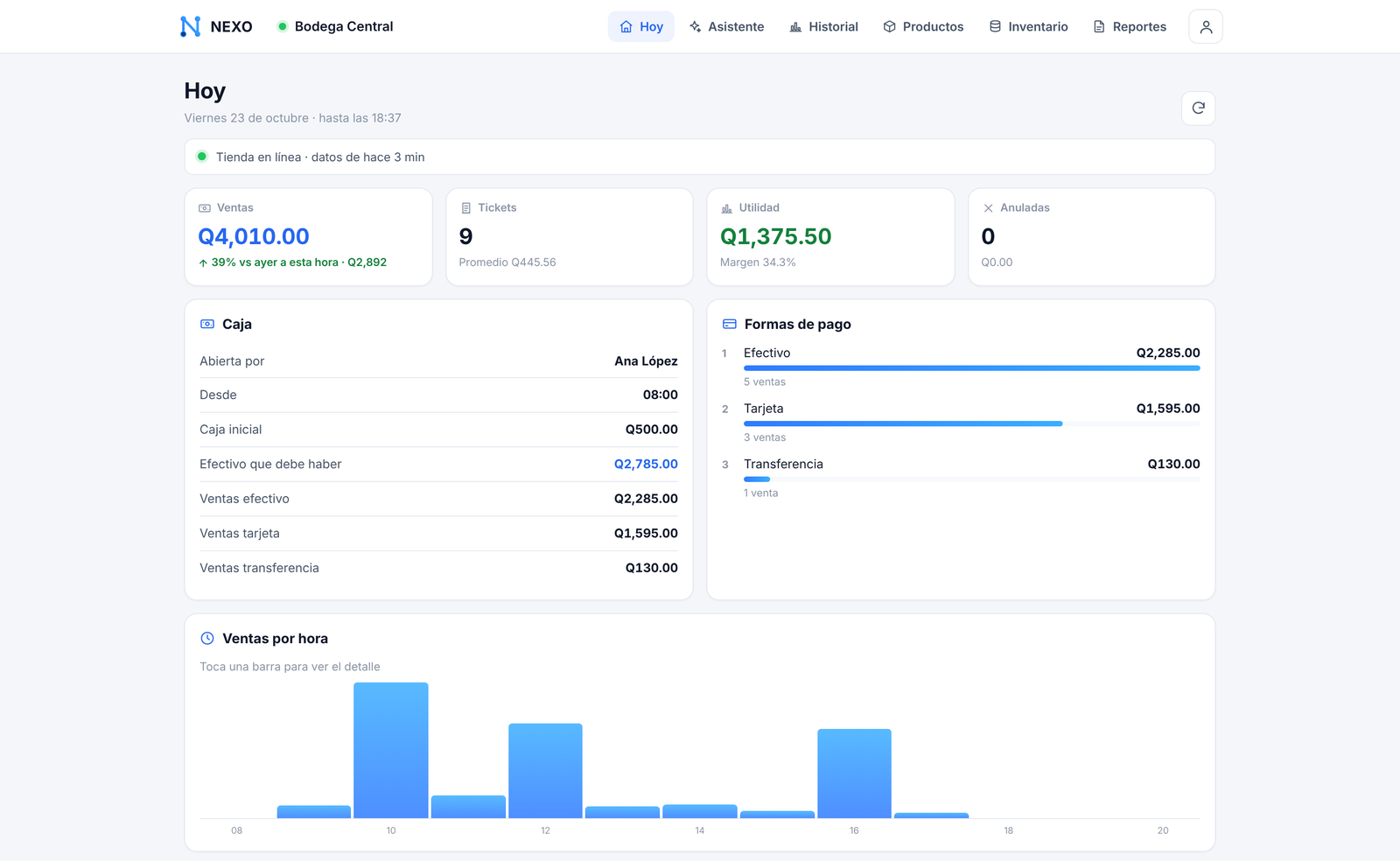This screenshot has width=1400, height=861.
Task: Click the Tarjeta payment progress bar
Action: (971, 423)
